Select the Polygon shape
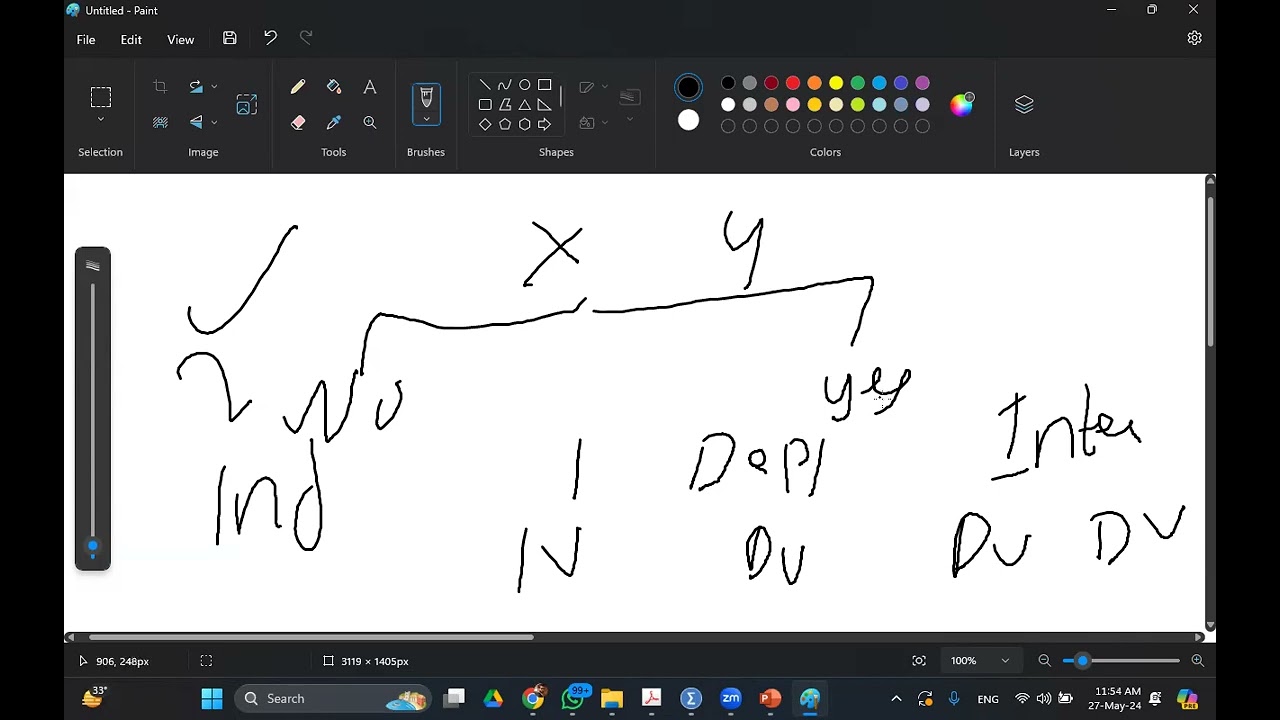The image size is (1280, 720). 505,105
